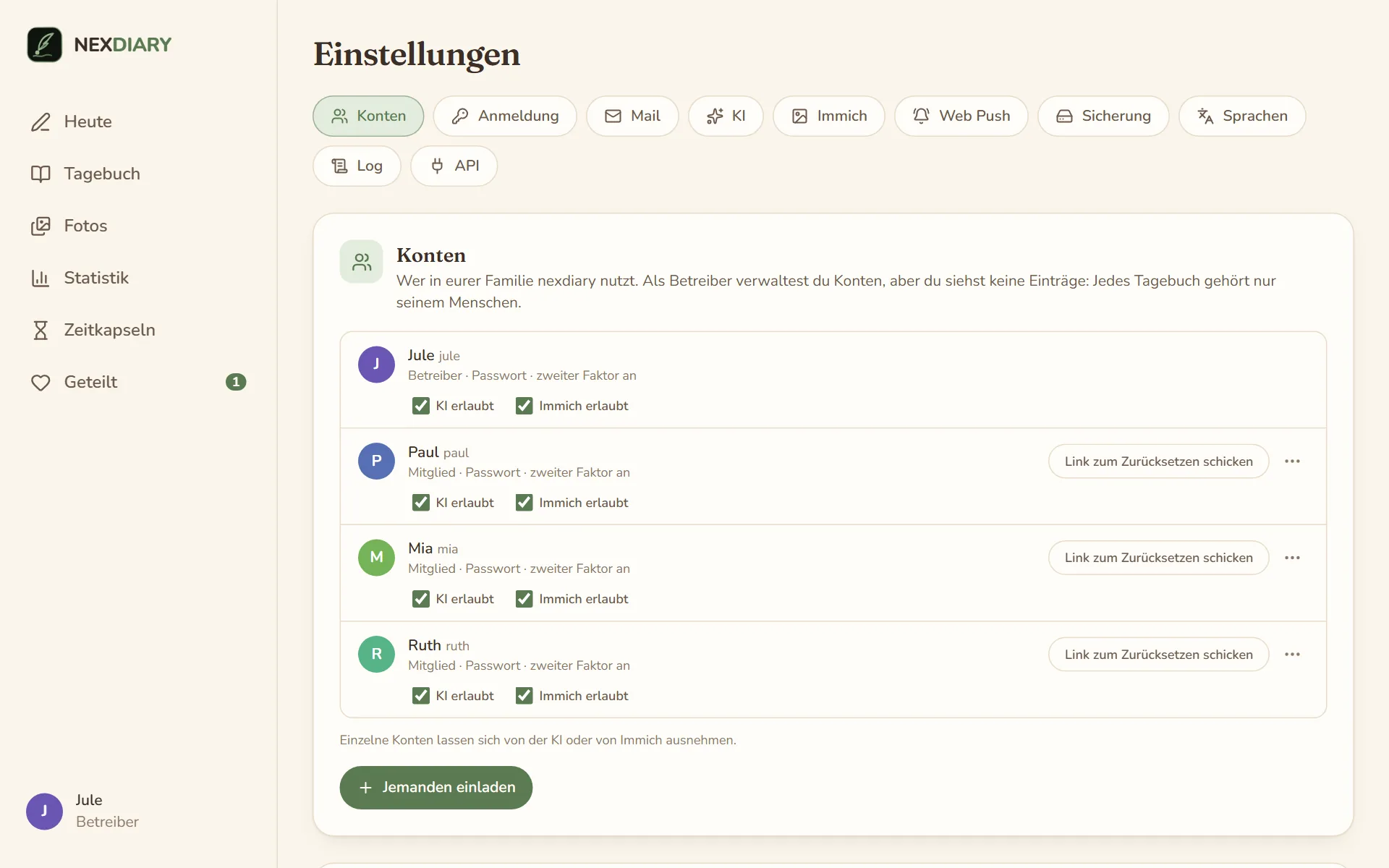Click the translate icon on the Sprachen tab
Viewport: 1389px width, 868px height.
(x=1205, y=116)
